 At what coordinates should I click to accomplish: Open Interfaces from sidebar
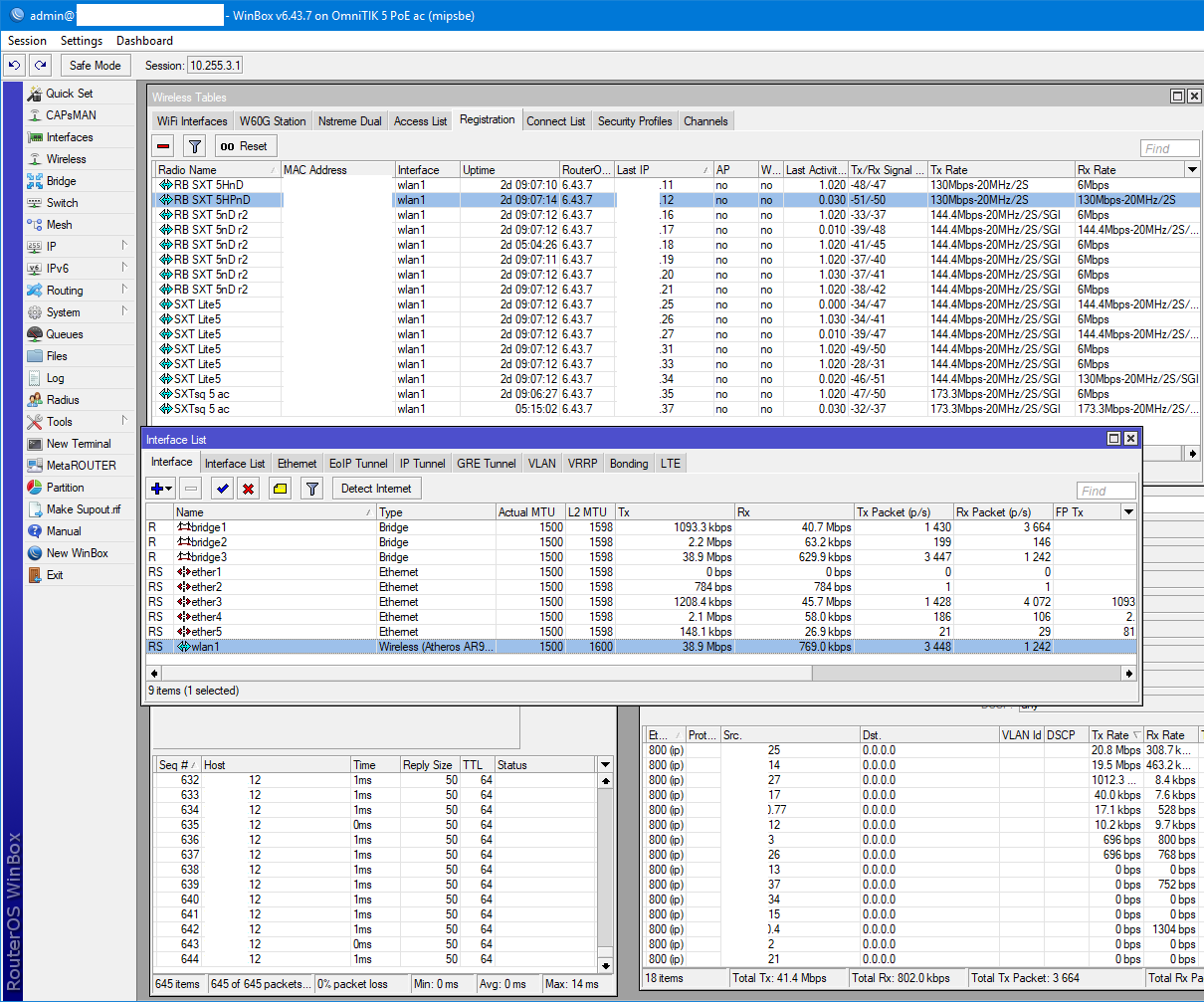69,137
